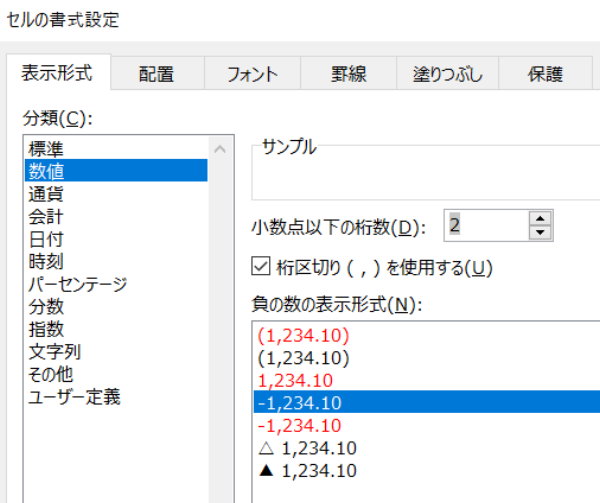Choose ユーザー定義 category
The image size is (600, 503).
[x=74, y=397]
